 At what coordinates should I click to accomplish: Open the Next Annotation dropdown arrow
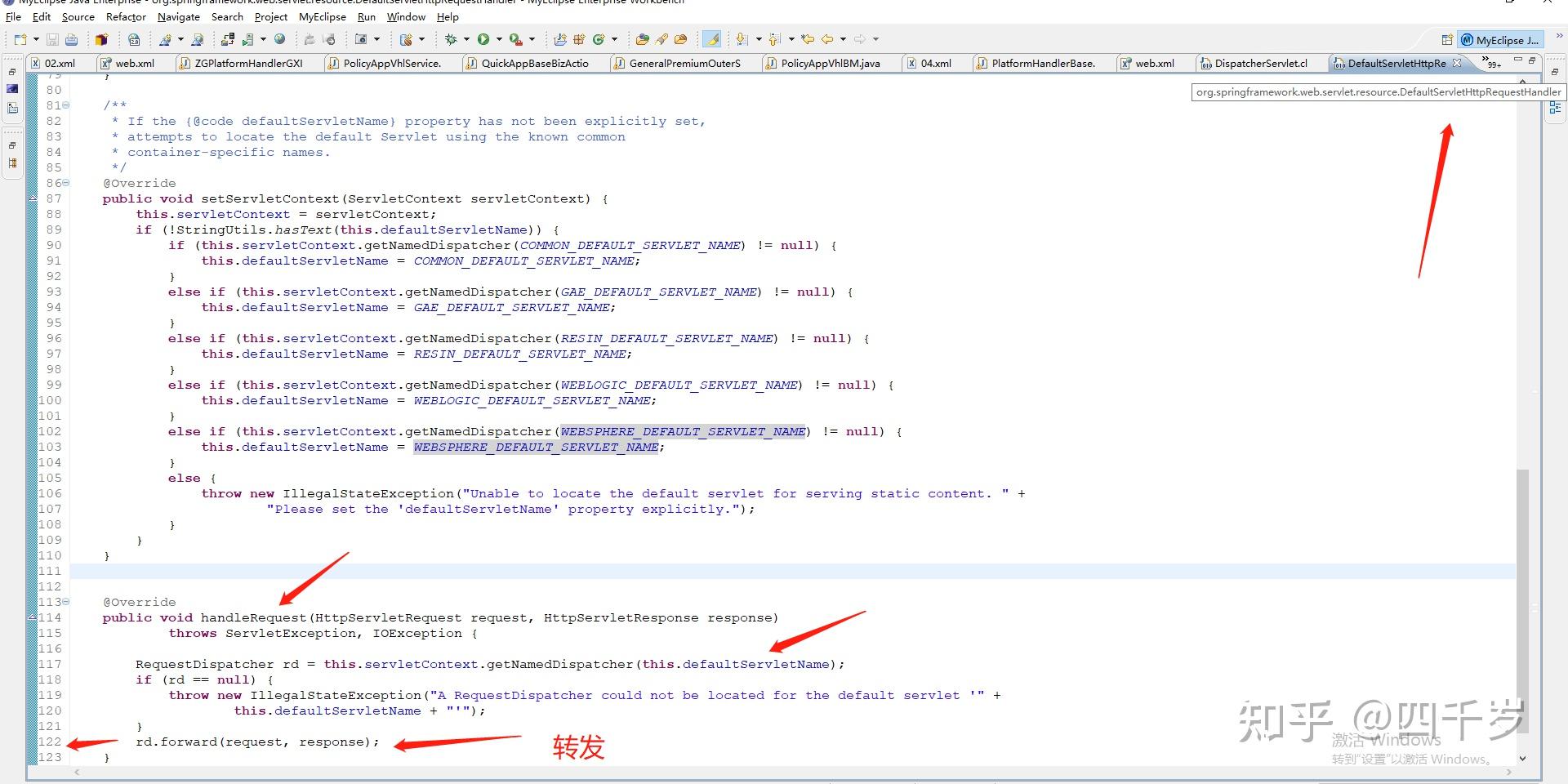click(758, 39)
